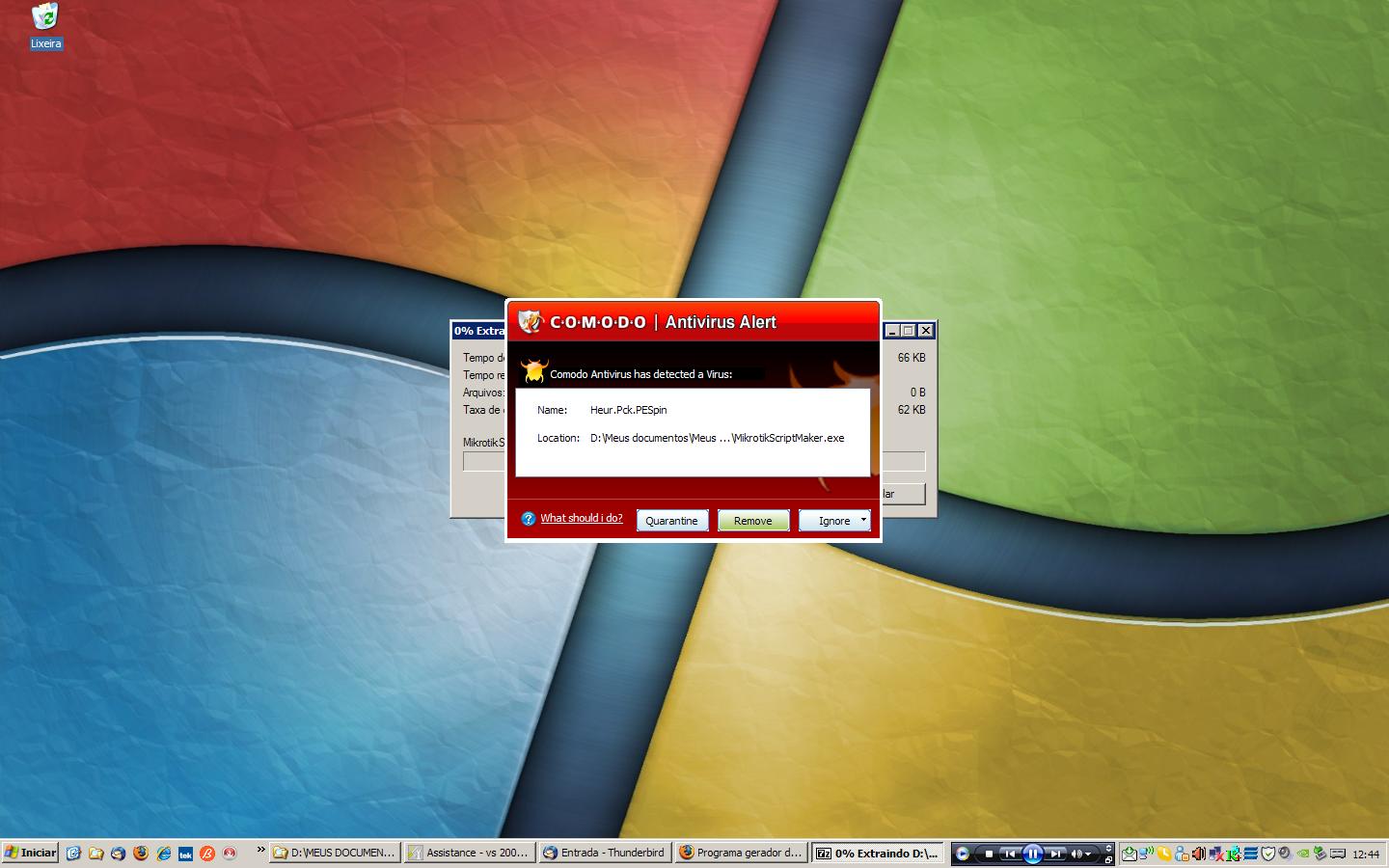Screen dimensions: 1389x868
Task: Click the green K tray icon
Action: (x=1234, y=854)
